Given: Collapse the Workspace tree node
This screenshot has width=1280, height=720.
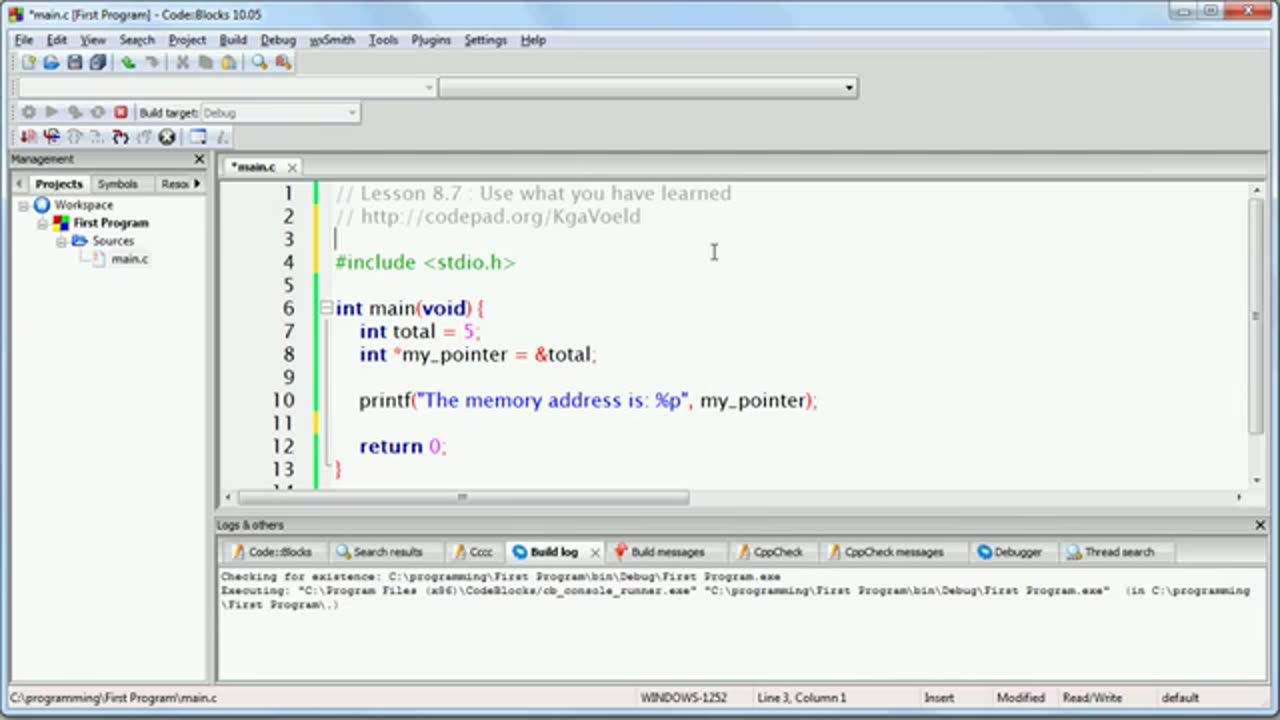Looking at the screenshot, I should 24,205.
